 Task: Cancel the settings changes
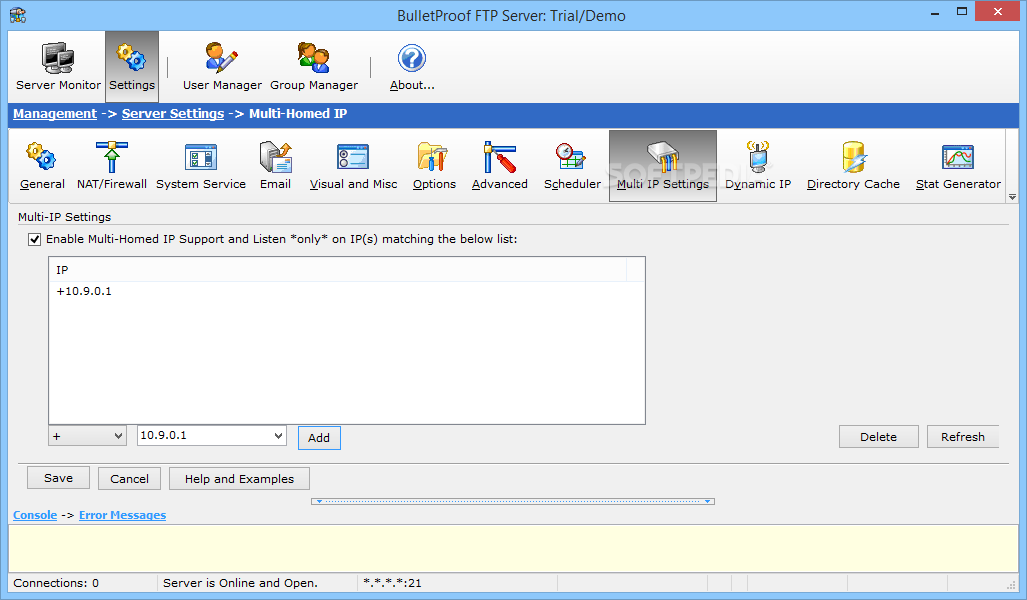coord(129,479)
